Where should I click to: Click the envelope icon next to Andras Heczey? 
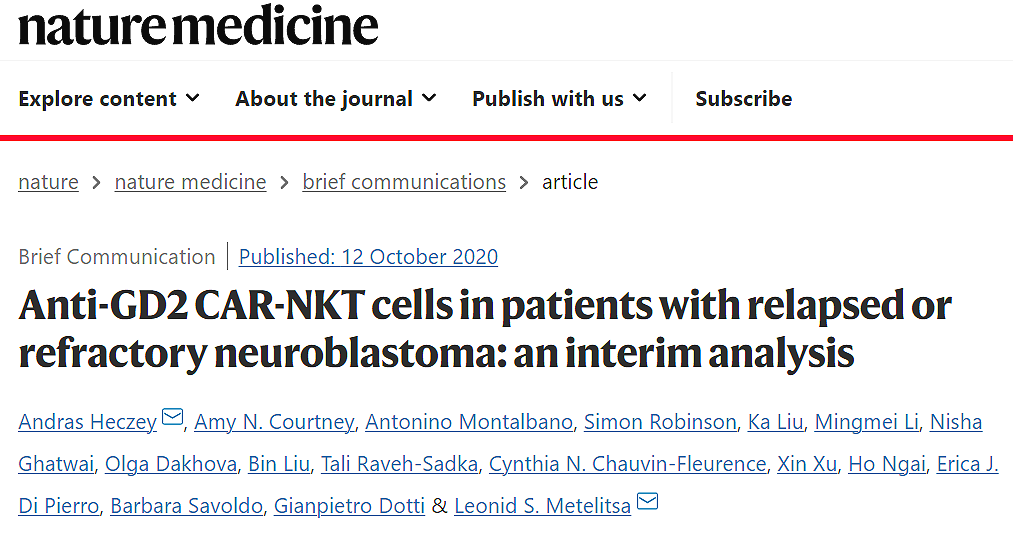pyautogui.click(x=172, y=417)
